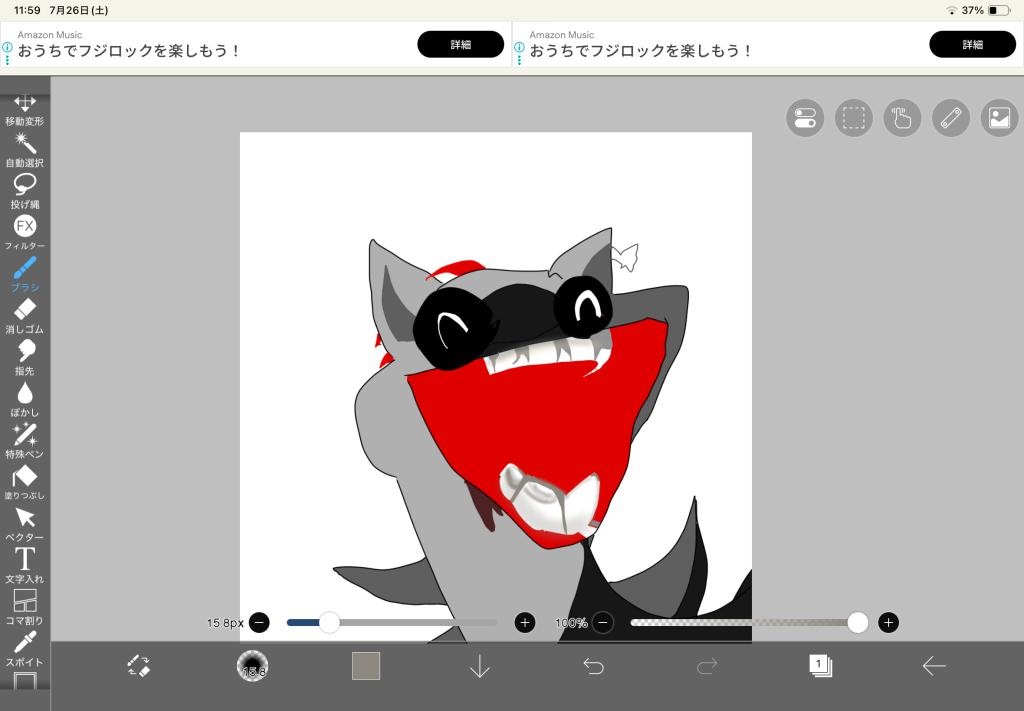Expand the tool properties down arrow
The width and height of the screenshot is (1024, 711).
[x=480, y=666]
